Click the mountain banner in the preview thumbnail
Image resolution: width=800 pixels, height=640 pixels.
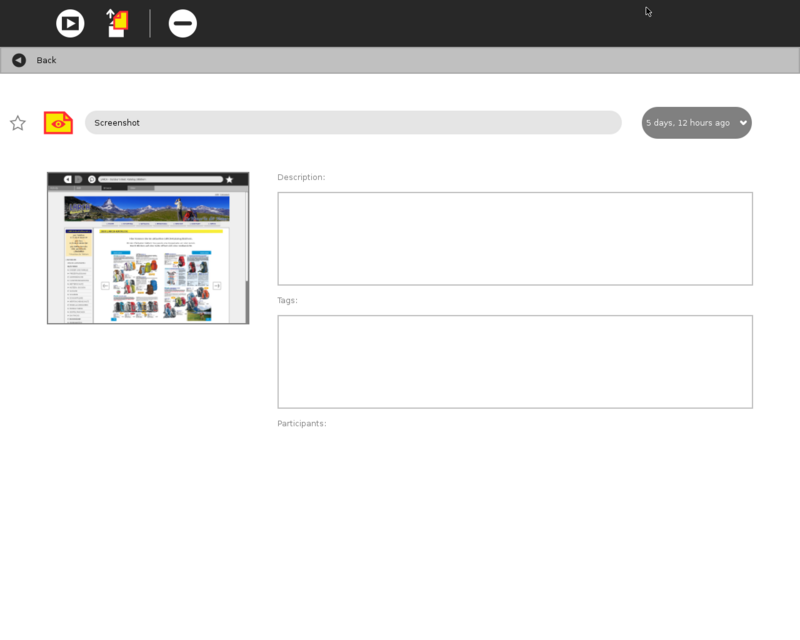coord(147,208)
